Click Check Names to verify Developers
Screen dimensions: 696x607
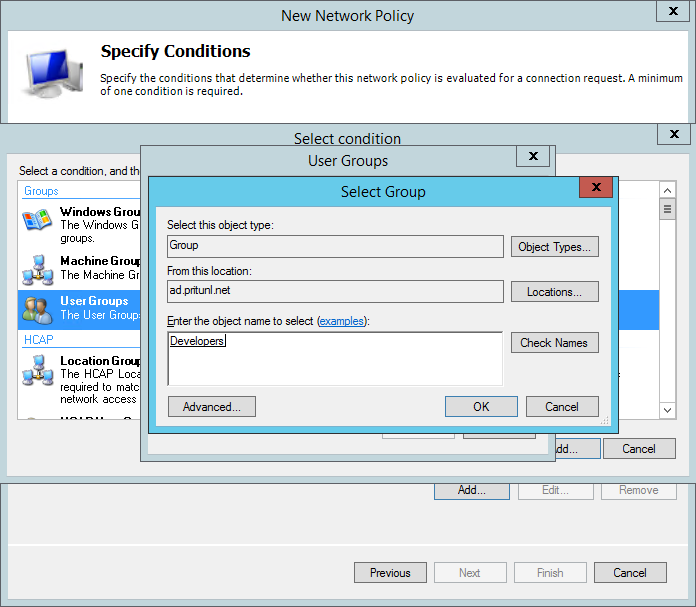click(554, 343)
